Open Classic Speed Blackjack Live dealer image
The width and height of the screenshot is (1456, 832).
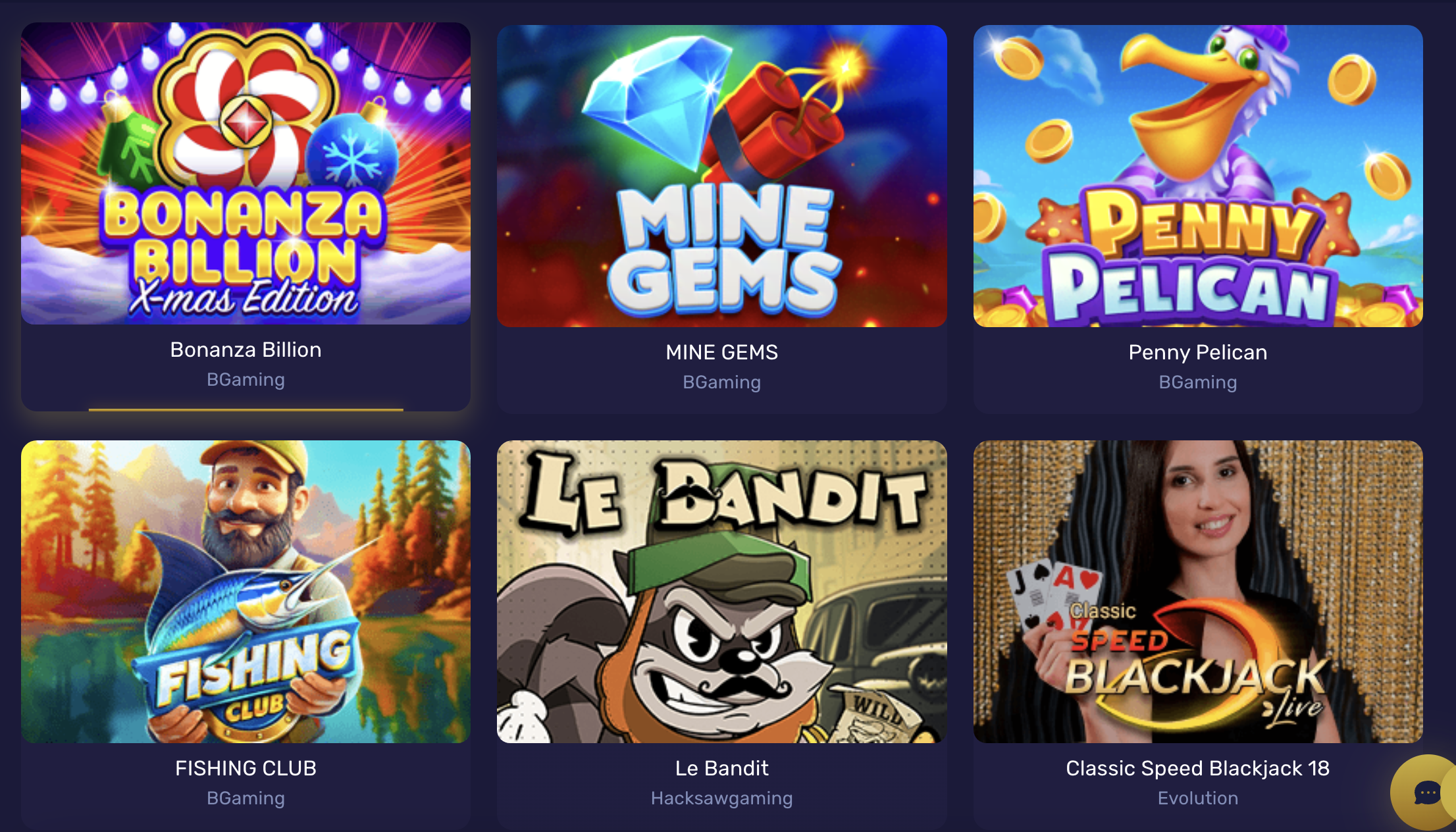pyautogui.click(x=1198, y=592)
